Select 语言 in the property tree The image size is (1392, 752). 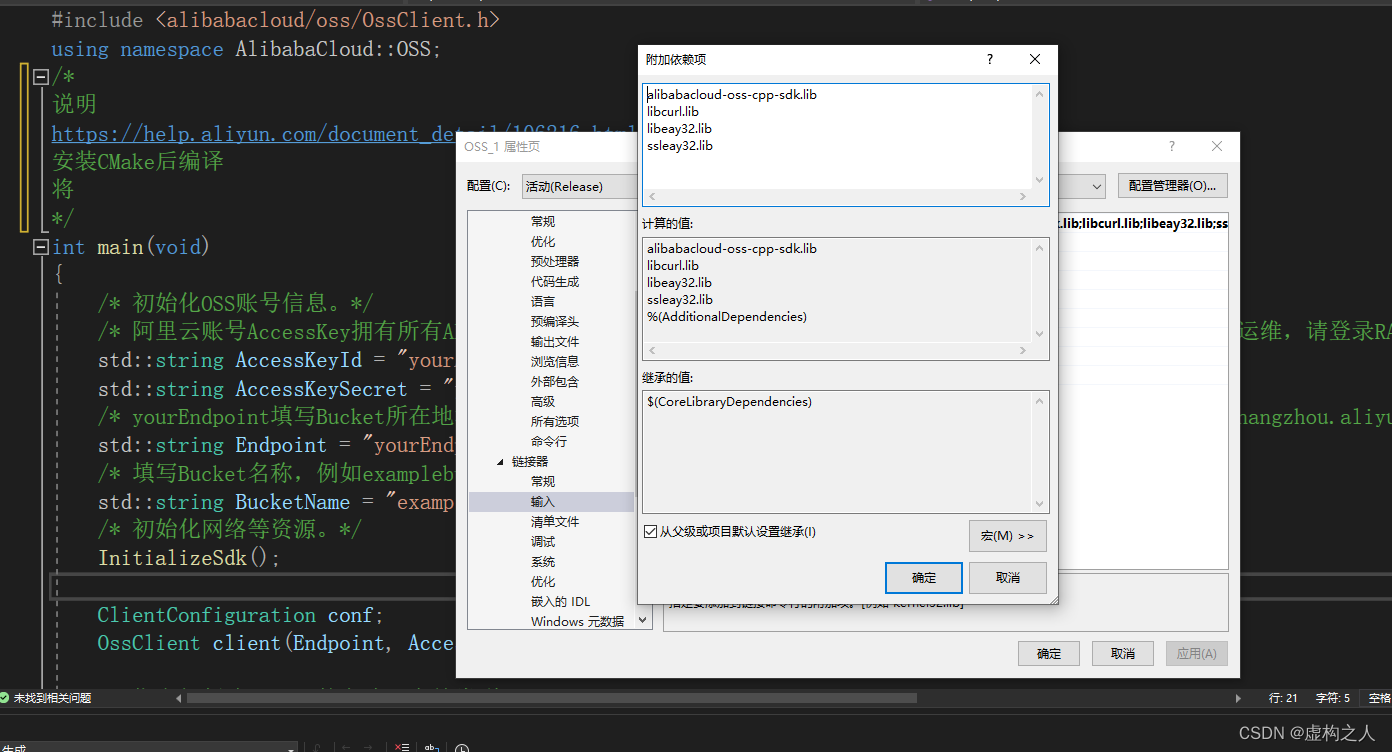[543, 302]
